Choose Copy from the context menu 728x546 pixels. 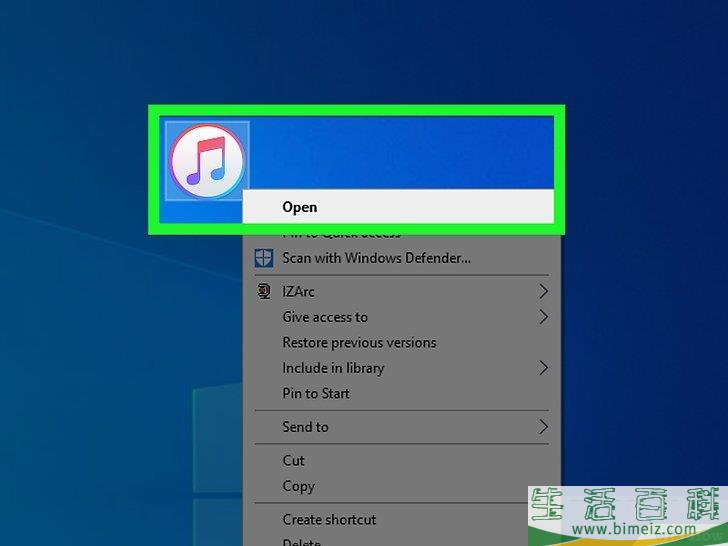402,486
